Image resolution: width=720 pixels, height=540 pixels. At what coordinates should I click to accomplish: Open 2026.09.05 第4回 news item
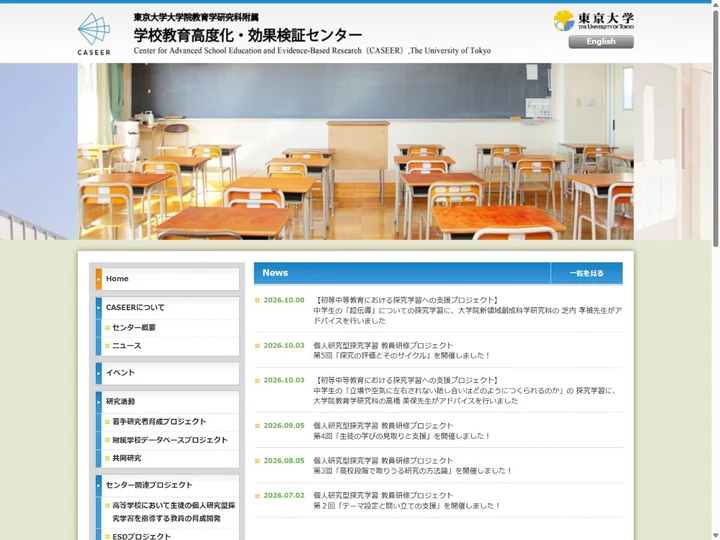point(402,431)
